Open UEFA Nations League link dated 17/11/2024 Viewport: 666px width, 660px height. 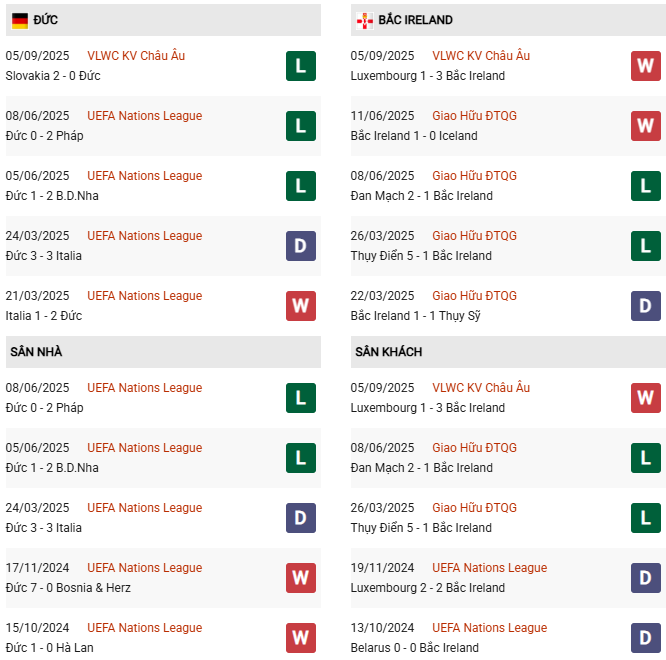coord(144,568)
